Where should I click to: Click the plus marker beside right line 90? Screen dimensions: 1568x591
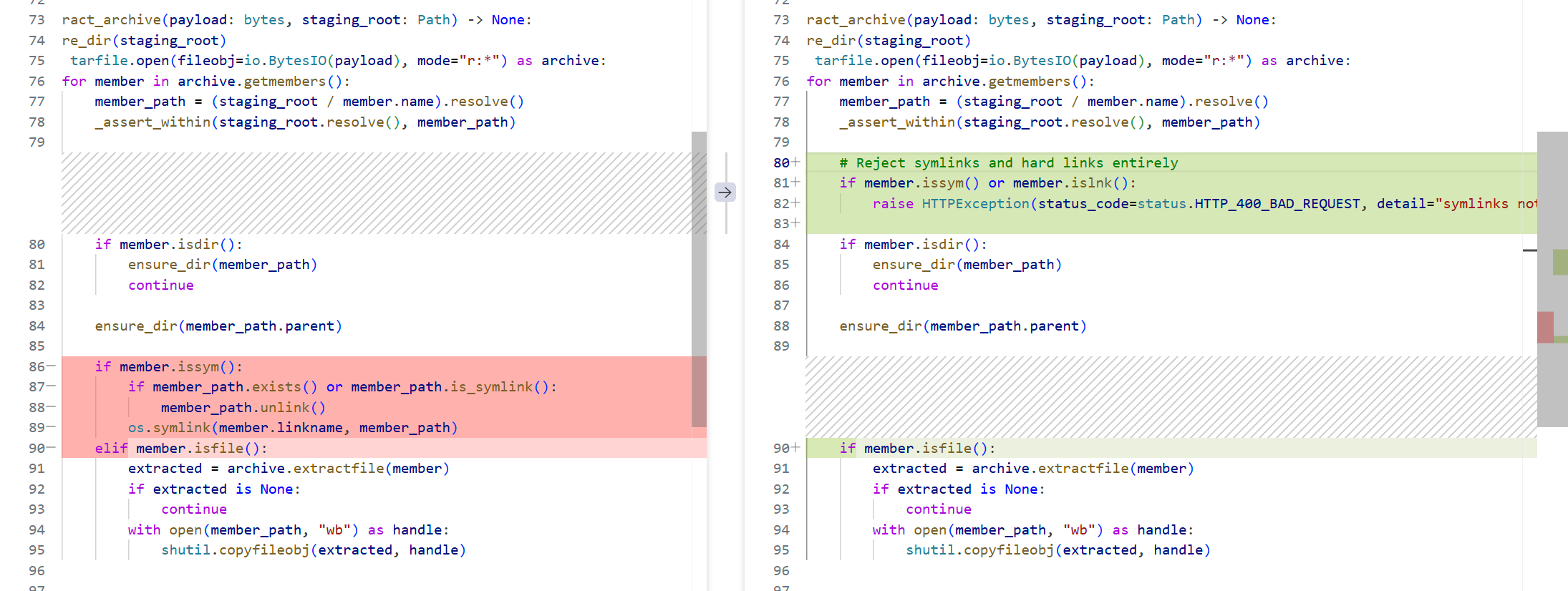[795, 448]
